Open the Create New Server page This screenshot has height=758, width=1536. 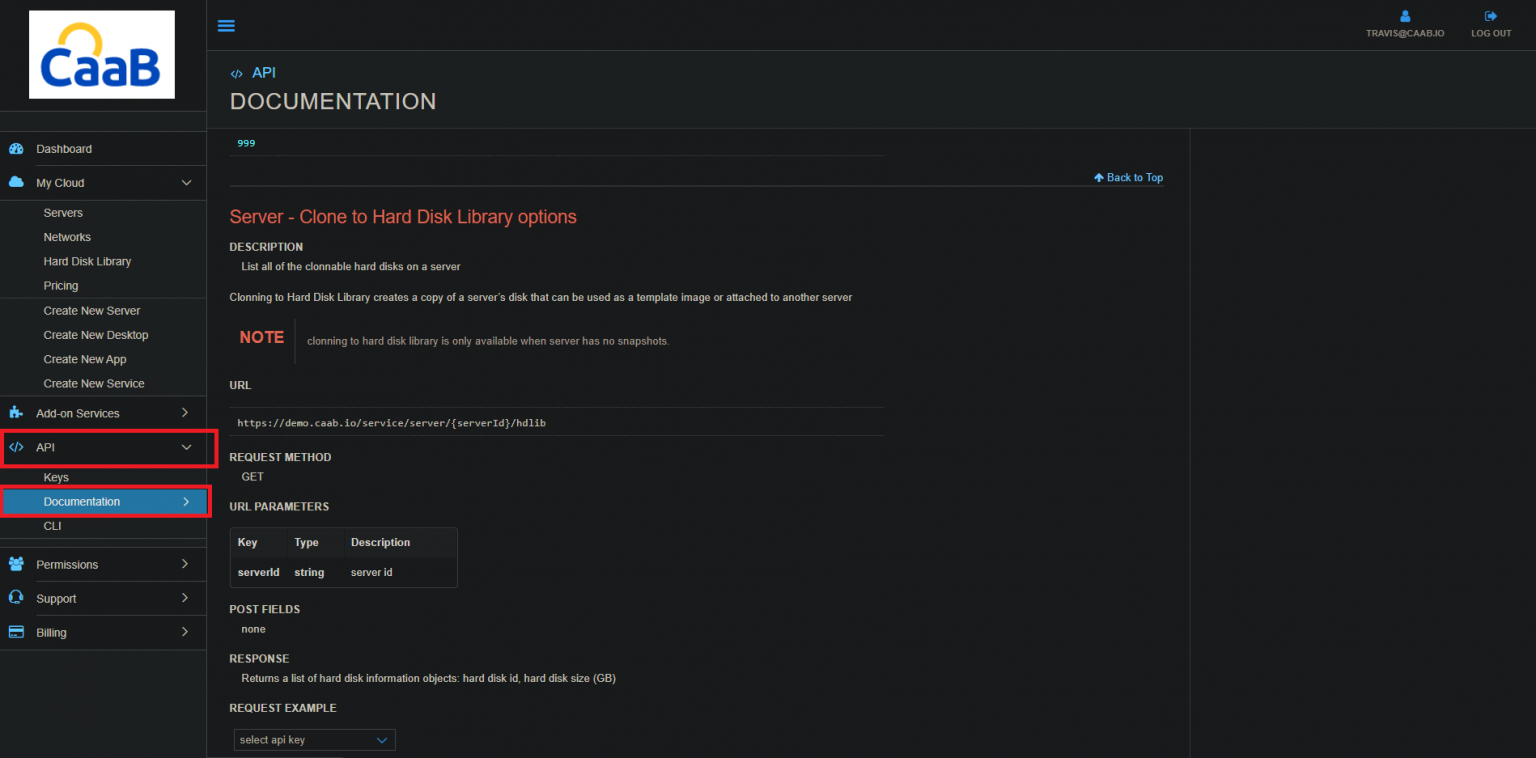click(x=92, y=310)
